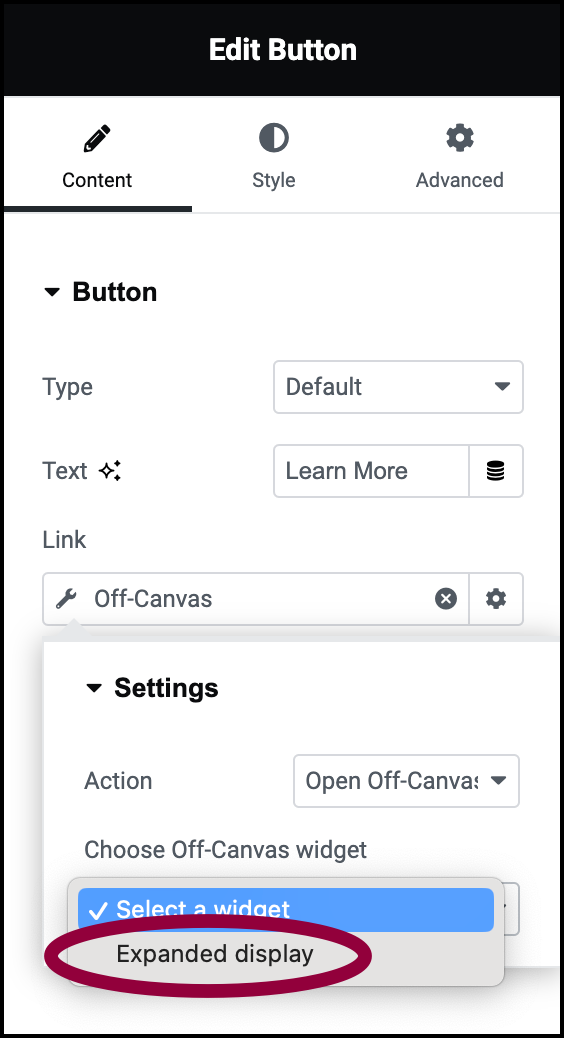The image size is (564, 1038).
Task: Click the Off-Canvas link field
Action: coord(256,599)
